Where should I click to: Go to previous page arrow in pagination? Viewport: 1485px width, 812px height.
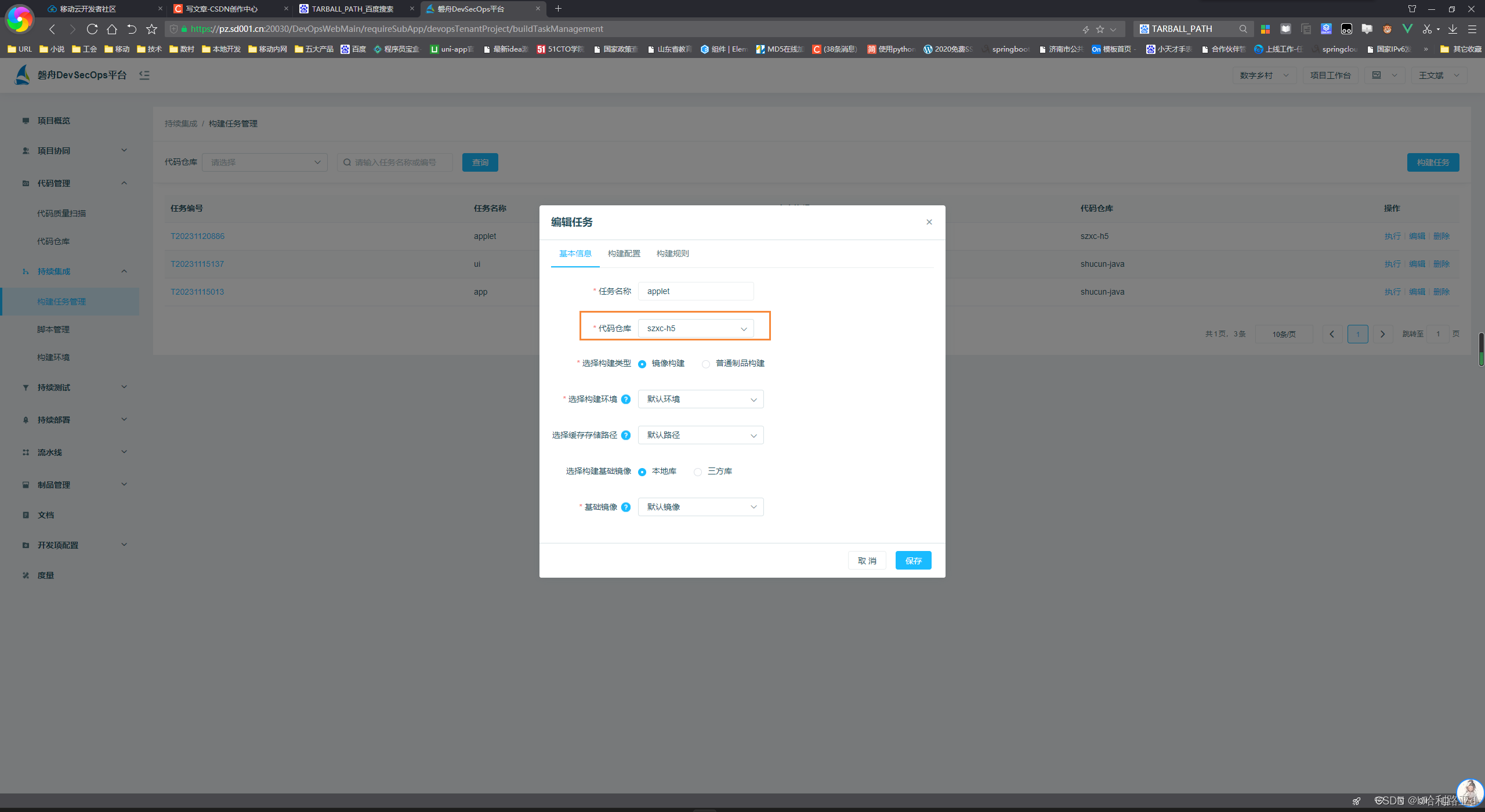(x=1332, y=334)
